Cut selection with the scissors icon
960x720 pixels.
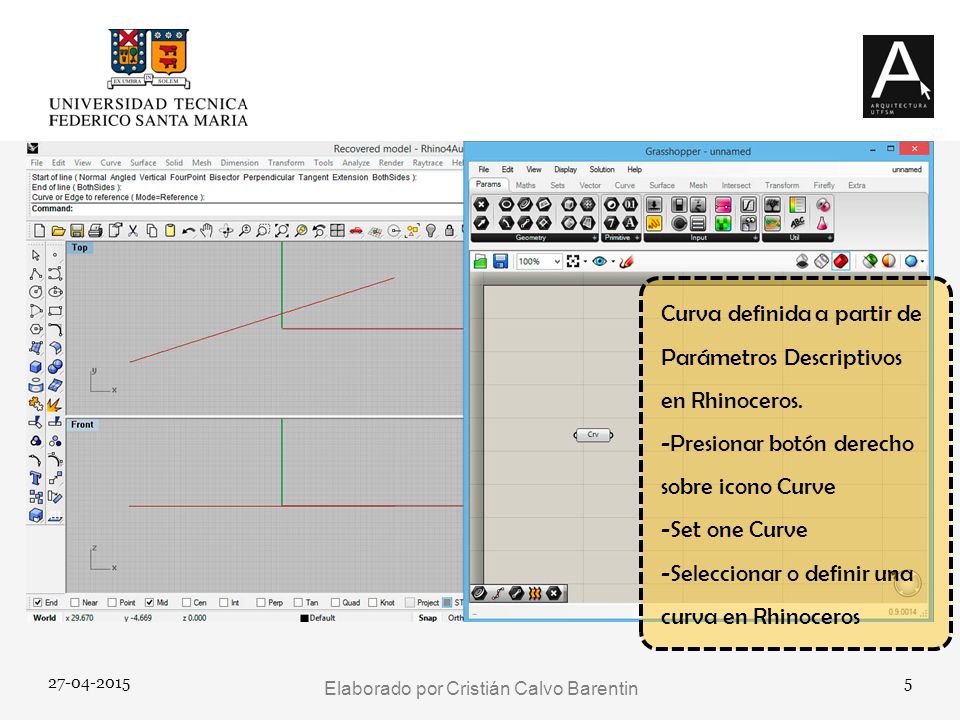click(133, 231)
